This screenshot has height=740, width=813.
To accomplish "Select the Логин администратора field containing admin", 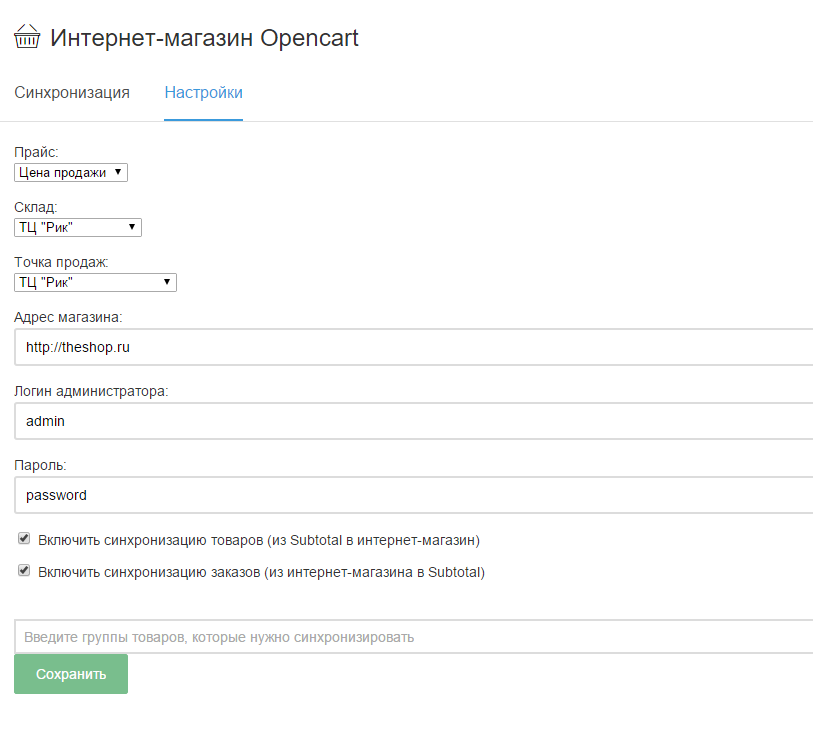I will point(414,421).
